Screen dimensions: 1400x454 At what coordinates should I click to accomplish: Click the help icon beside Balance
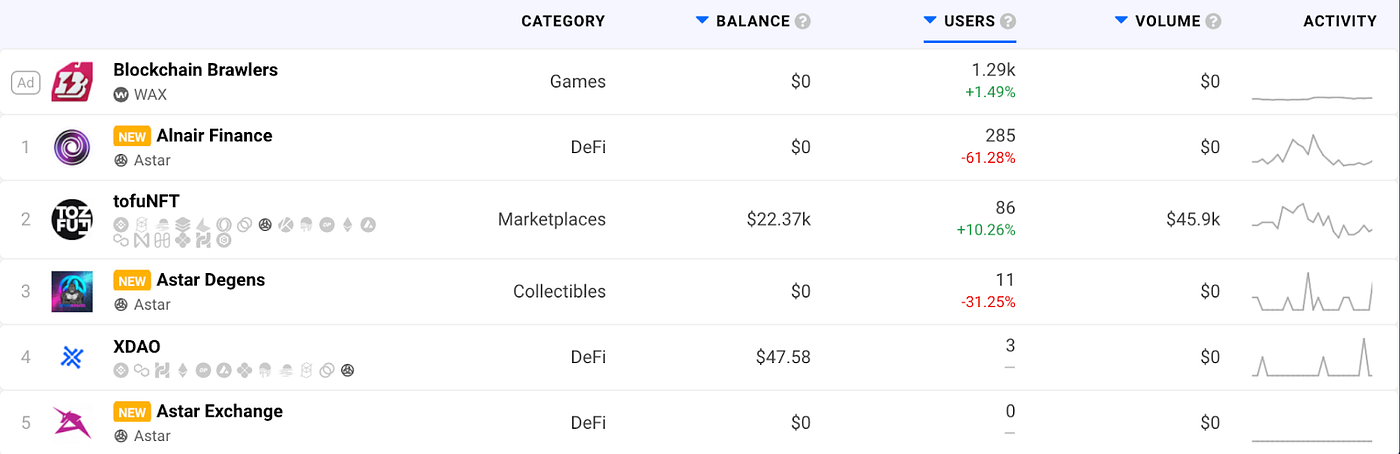click(803, 21)
